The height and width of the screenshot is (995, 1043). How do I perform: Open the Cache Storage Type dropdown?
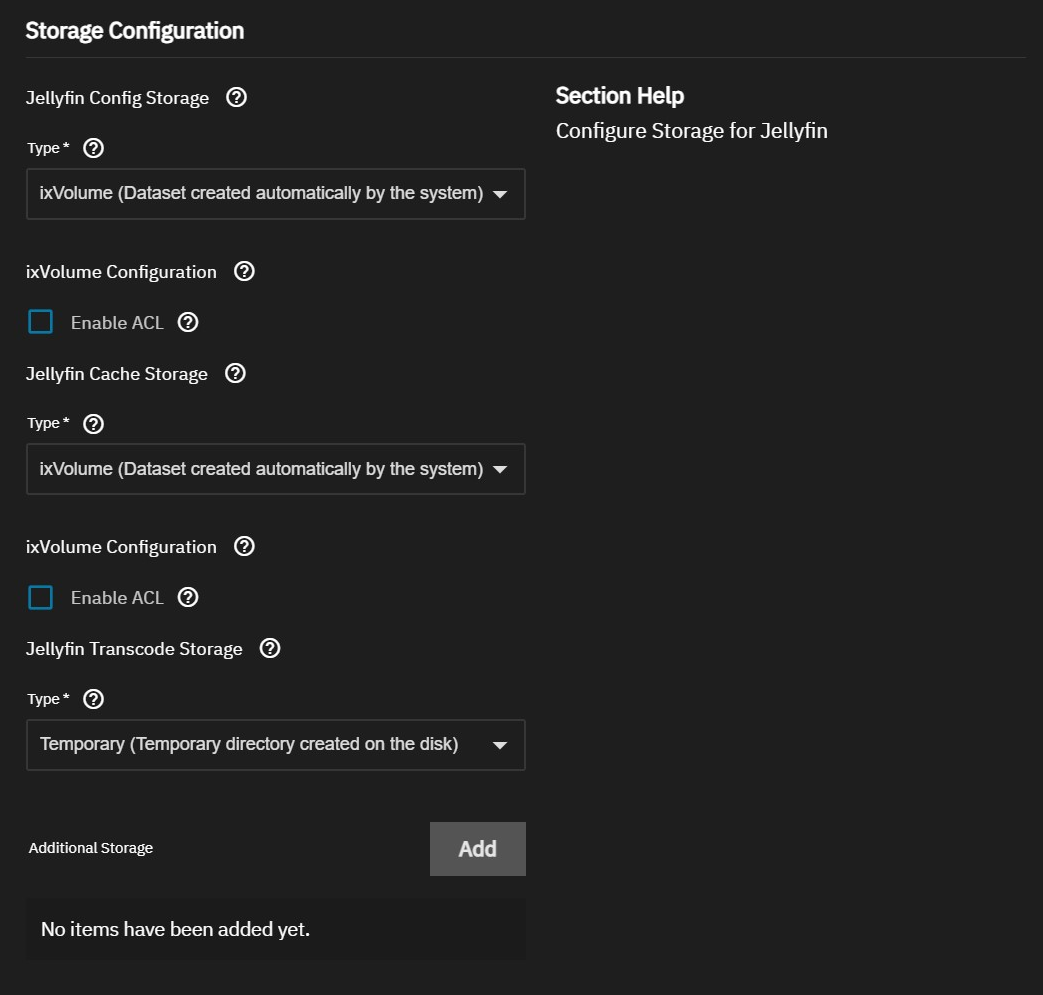coord(275,468)
